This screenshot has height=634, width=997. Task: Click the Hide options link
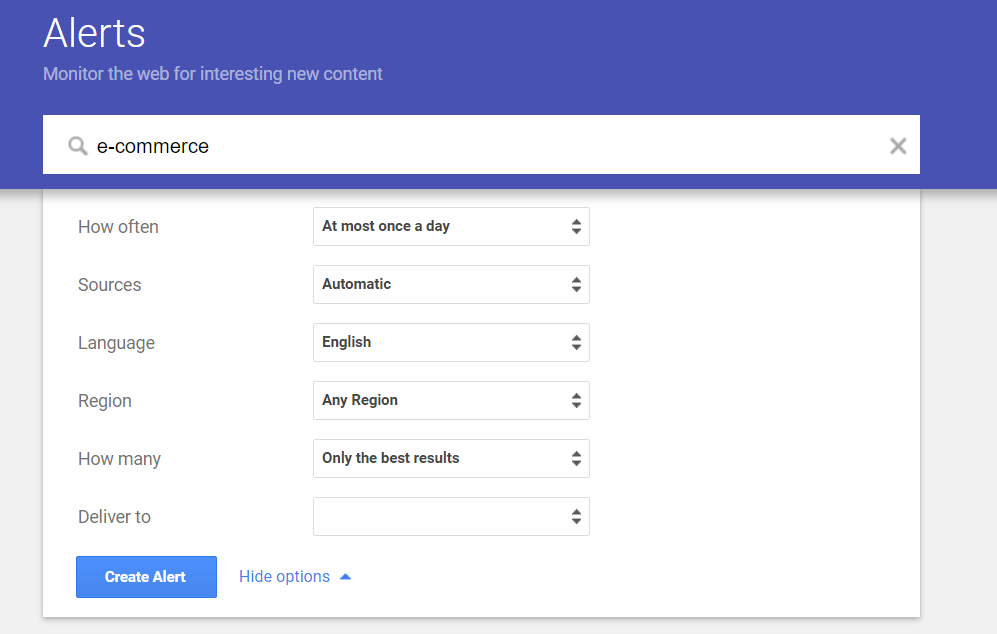click(x=284, y=577)
